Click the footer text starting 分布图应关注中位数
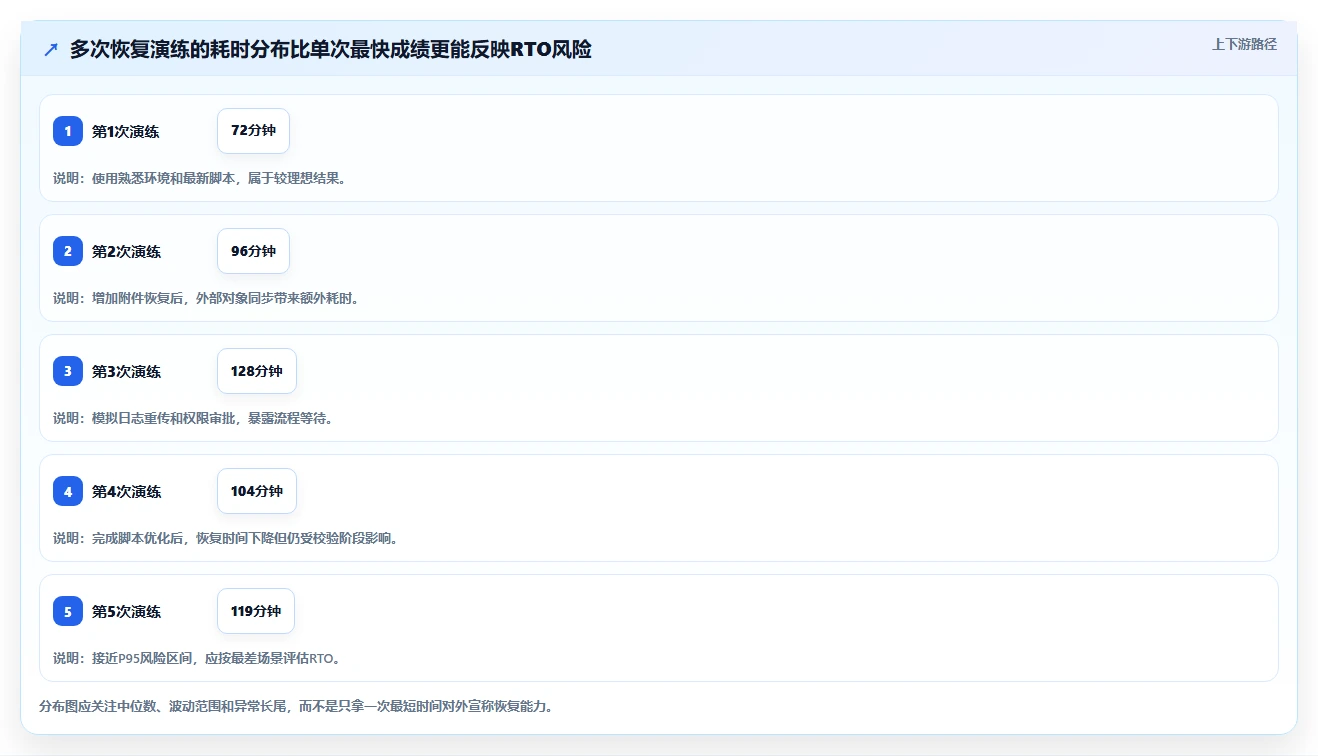 (x=296, y=706)
